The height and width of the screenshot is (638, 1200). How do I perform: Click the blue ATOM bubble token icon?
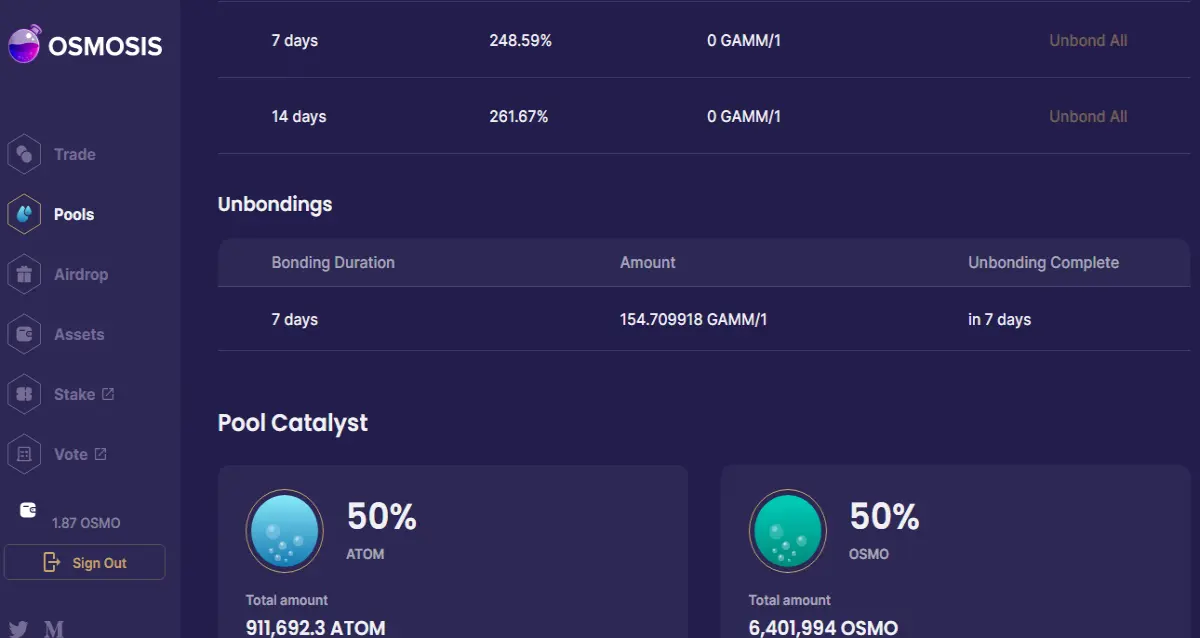coord(285,531)
